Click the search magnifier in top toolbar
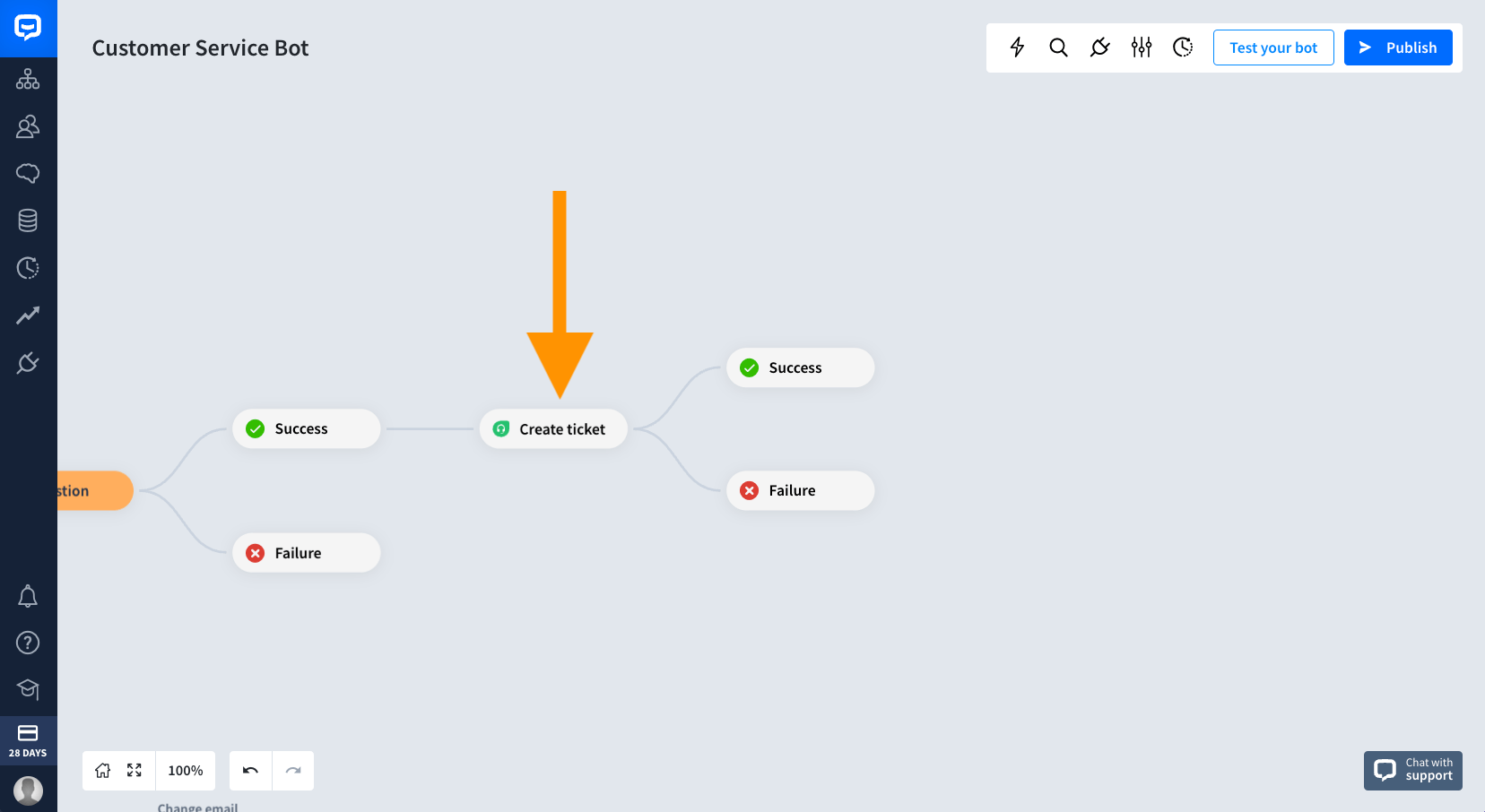 (1058, 48)
